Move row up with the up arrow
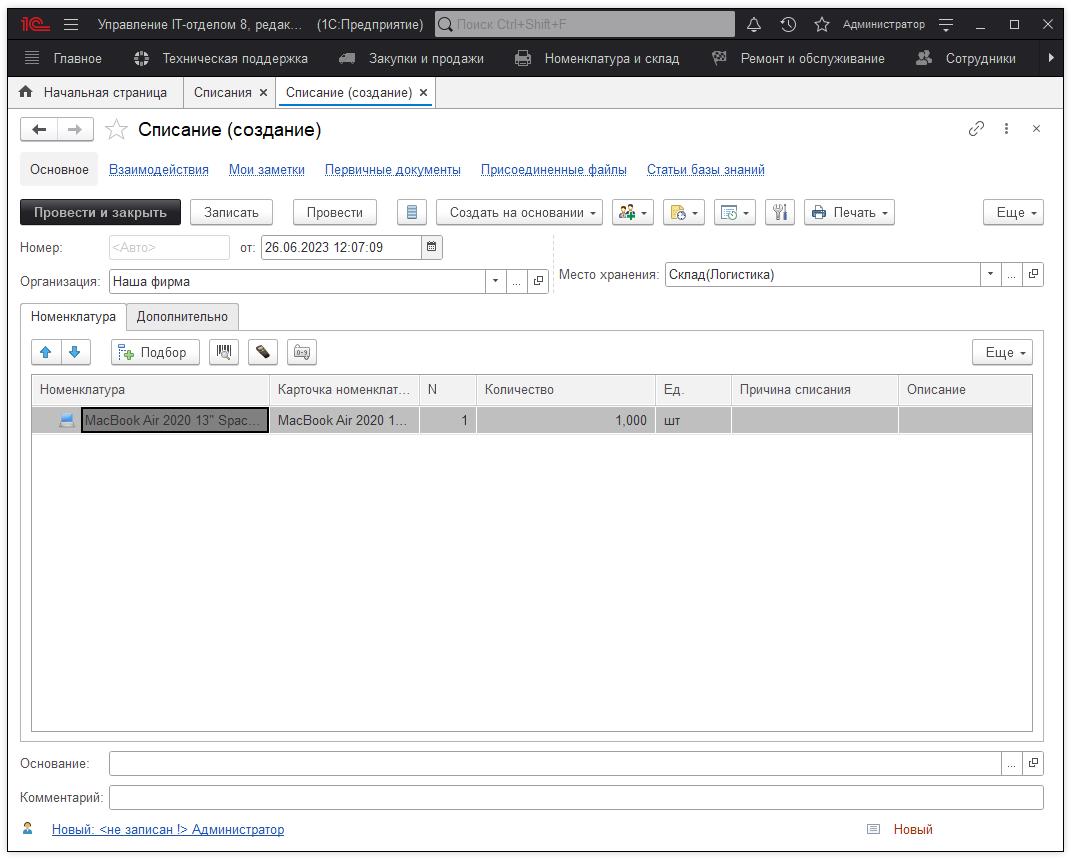The height and width of the screenshot is (859, 1071). pos(46,352)
